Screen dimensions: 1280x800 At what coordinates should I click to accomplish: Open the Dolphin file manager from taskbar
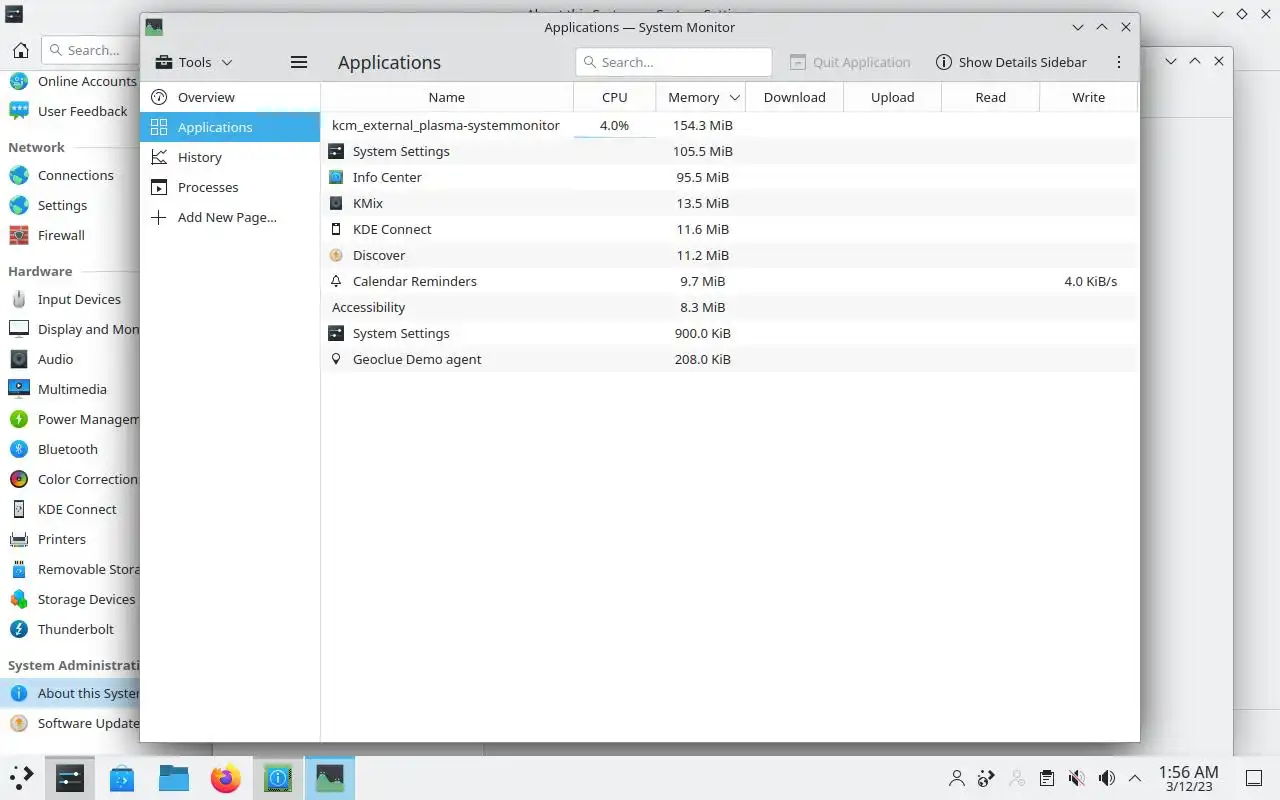click(174, 777)
